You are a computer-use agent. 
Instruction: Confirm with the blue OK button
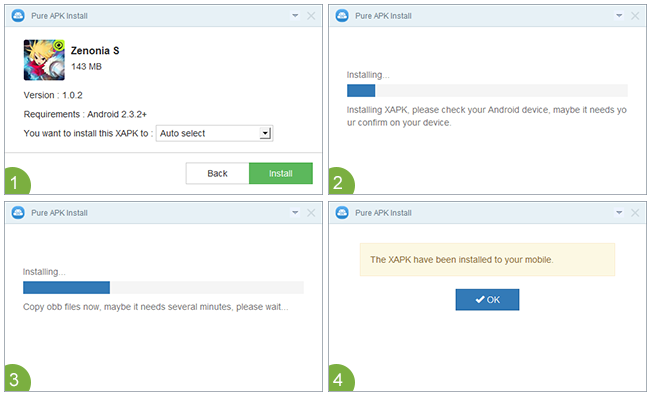click(487, 299)
